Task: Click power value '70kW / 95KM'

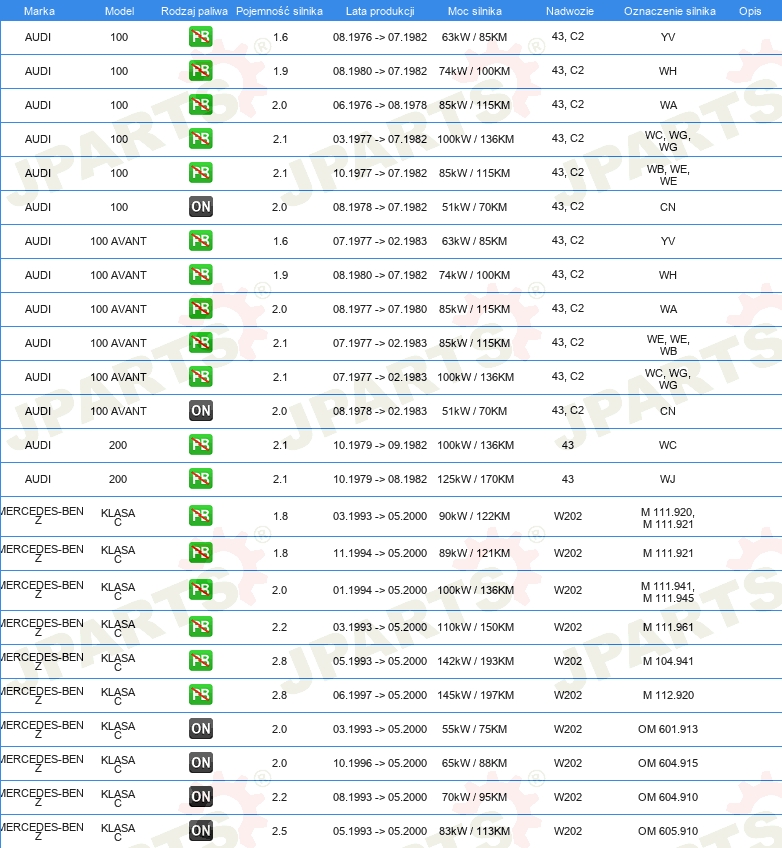Action: click(x=474, y=797)
